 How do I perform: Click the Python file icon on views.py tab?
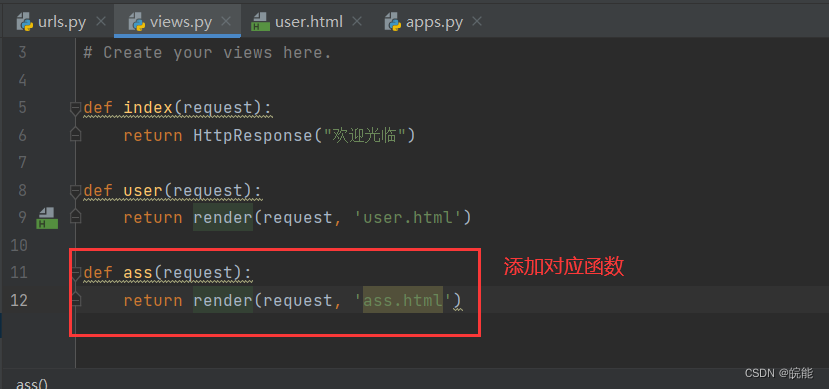136,22
